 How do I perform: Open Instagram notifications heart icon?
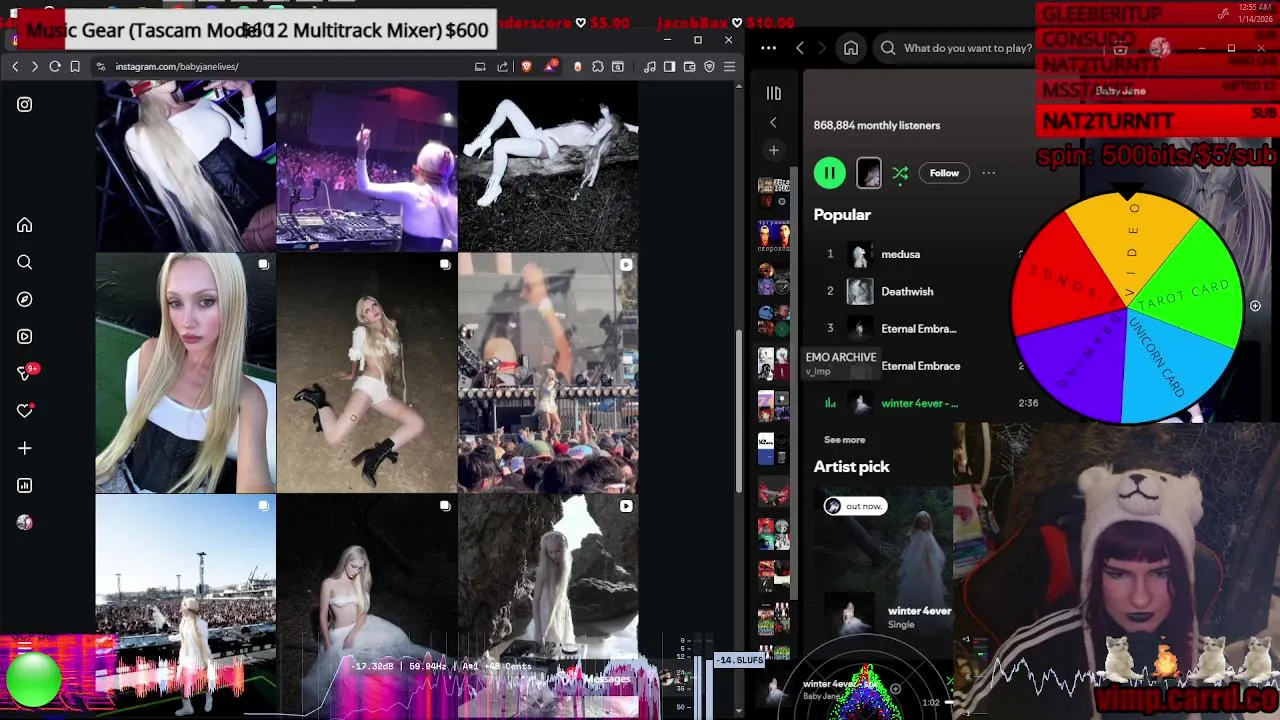(x=25, y=411)
